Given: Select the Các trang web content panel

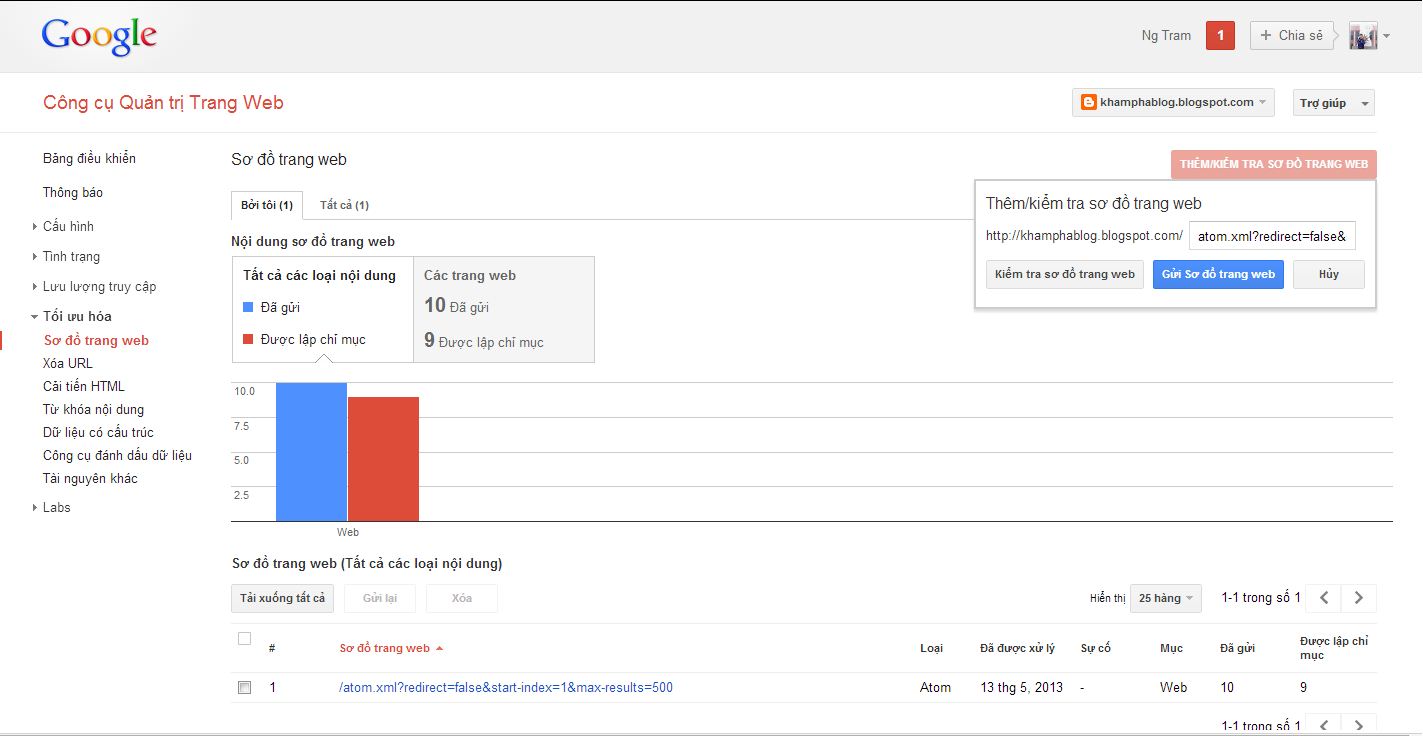Looking at the screenshot, I should pos(504,309).
